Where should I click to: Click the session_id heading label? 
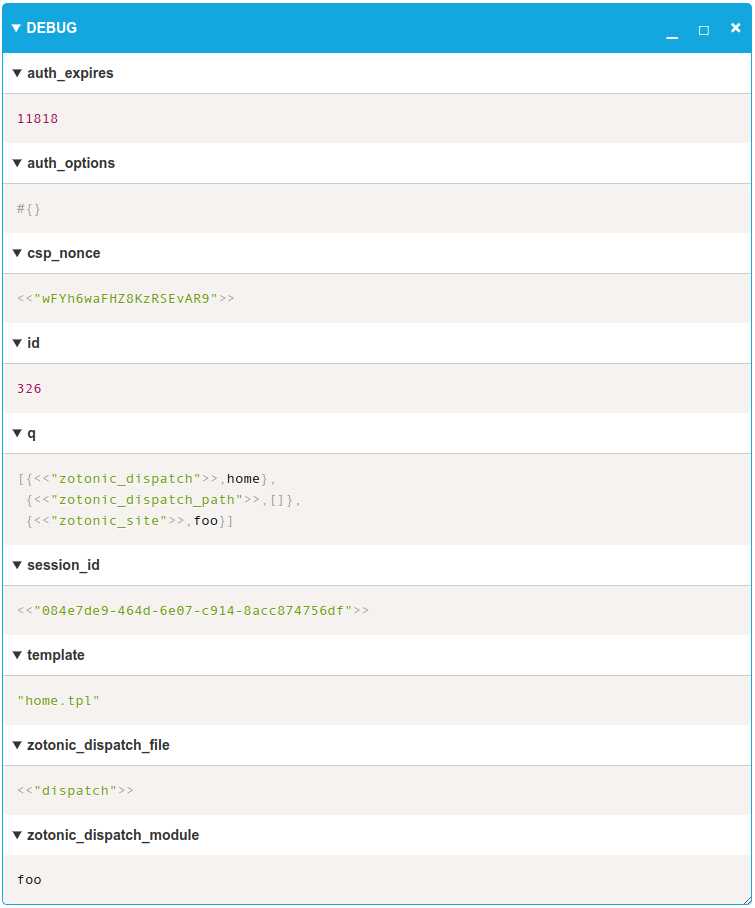63,565
